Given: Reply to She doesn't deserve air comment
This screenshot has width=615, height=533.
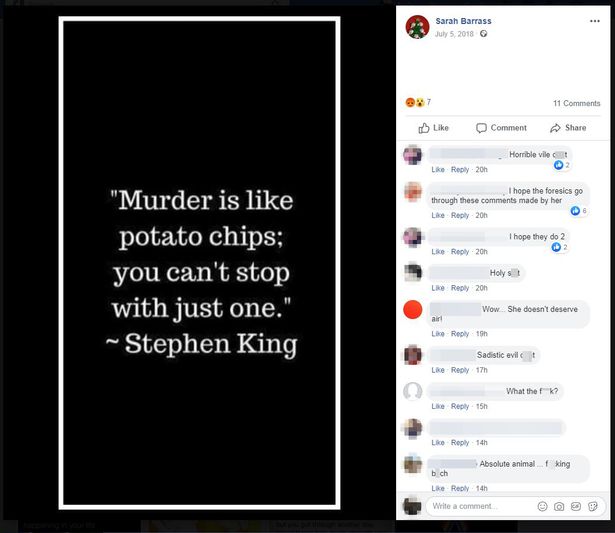Looking at the screenshot, I should [460, 334].
